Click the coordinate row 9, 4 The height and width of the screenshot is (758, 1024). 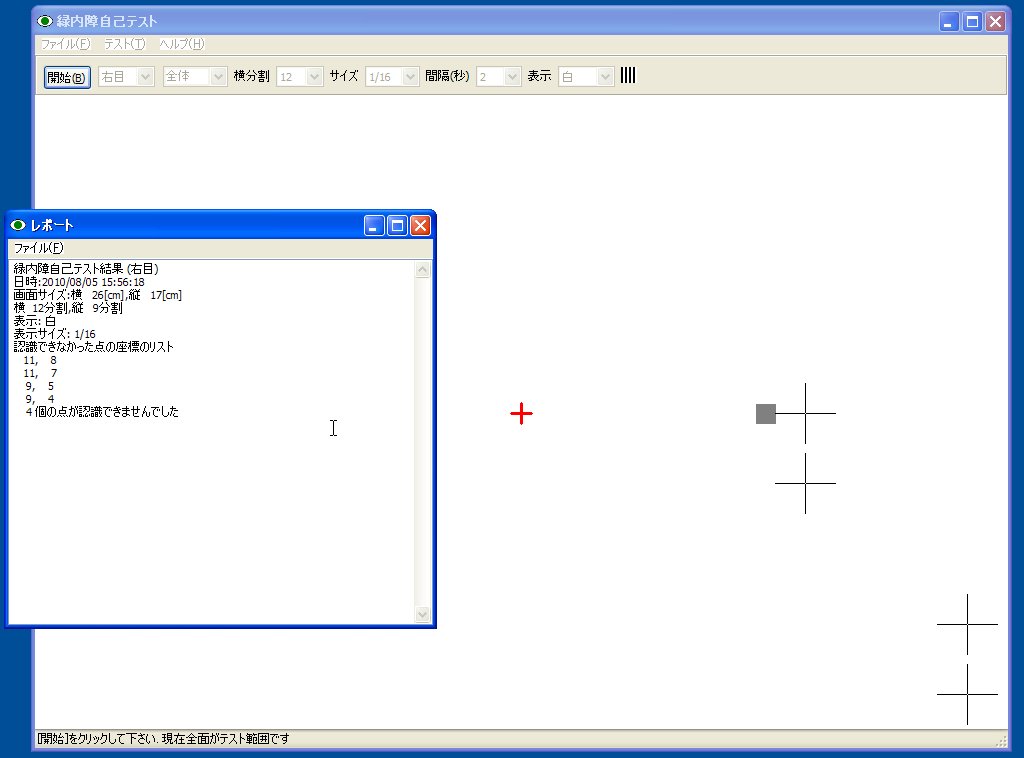click(40, 399)
